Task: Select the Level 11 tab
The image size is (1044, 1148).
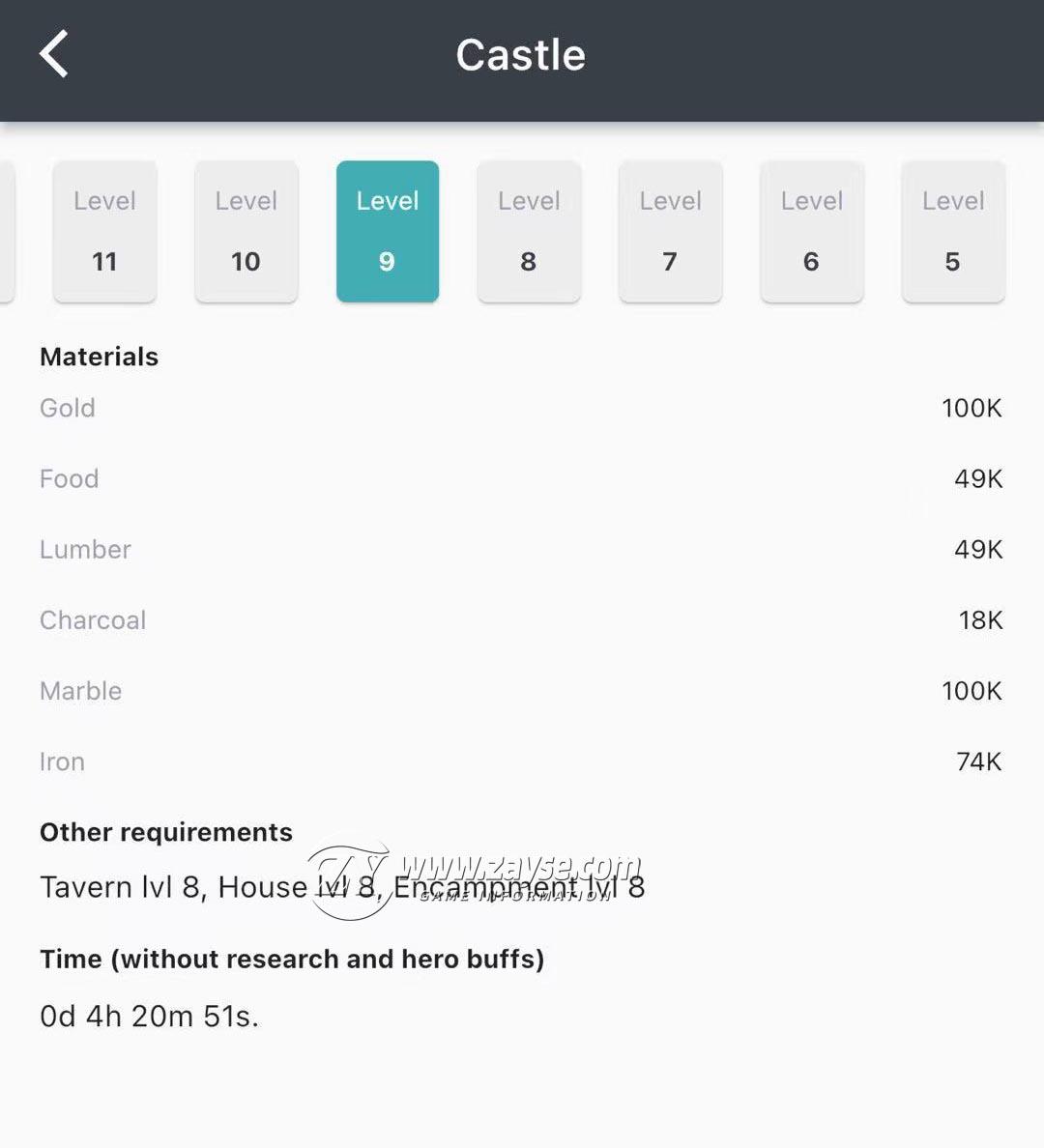Action: coord(104,231)
